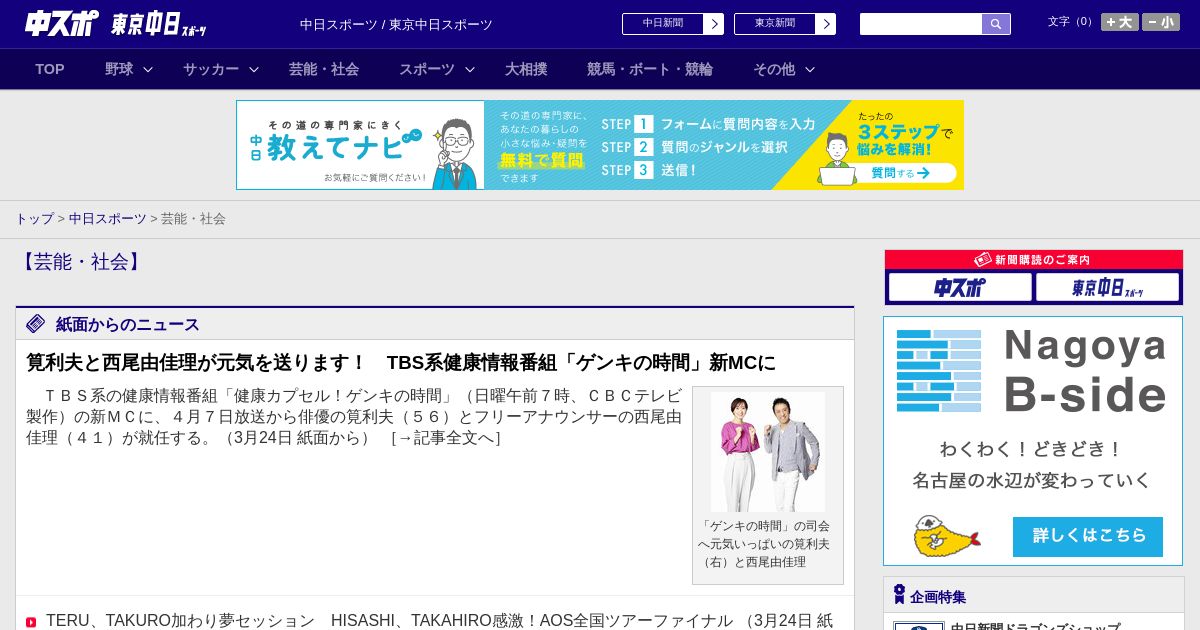Click the 紙面からのニュース section icon
This screenshot has height=630, width=1200.
tap(36, 323)
